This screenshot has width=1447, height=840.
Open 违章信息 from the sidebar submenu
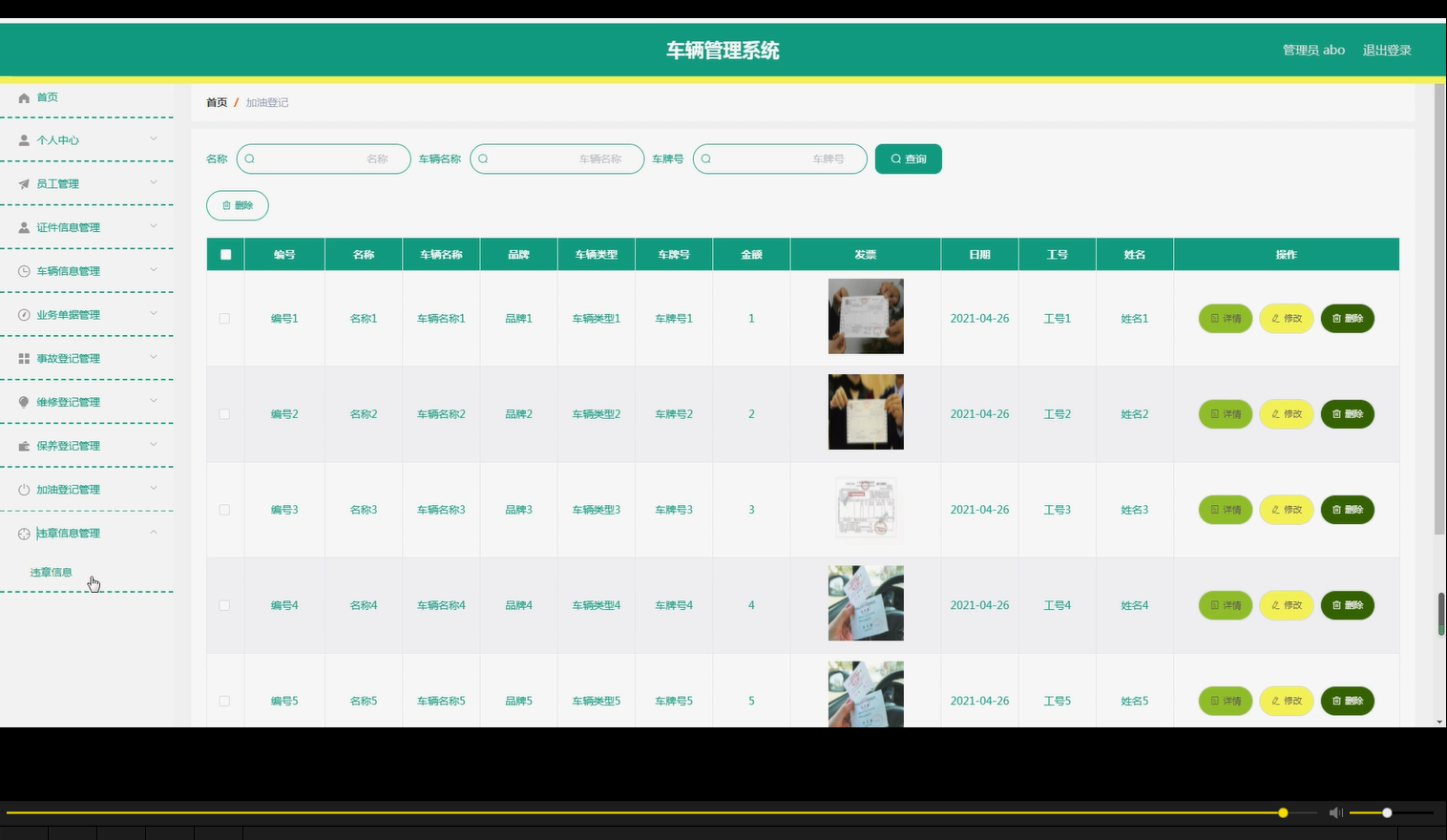coord(51,572)
